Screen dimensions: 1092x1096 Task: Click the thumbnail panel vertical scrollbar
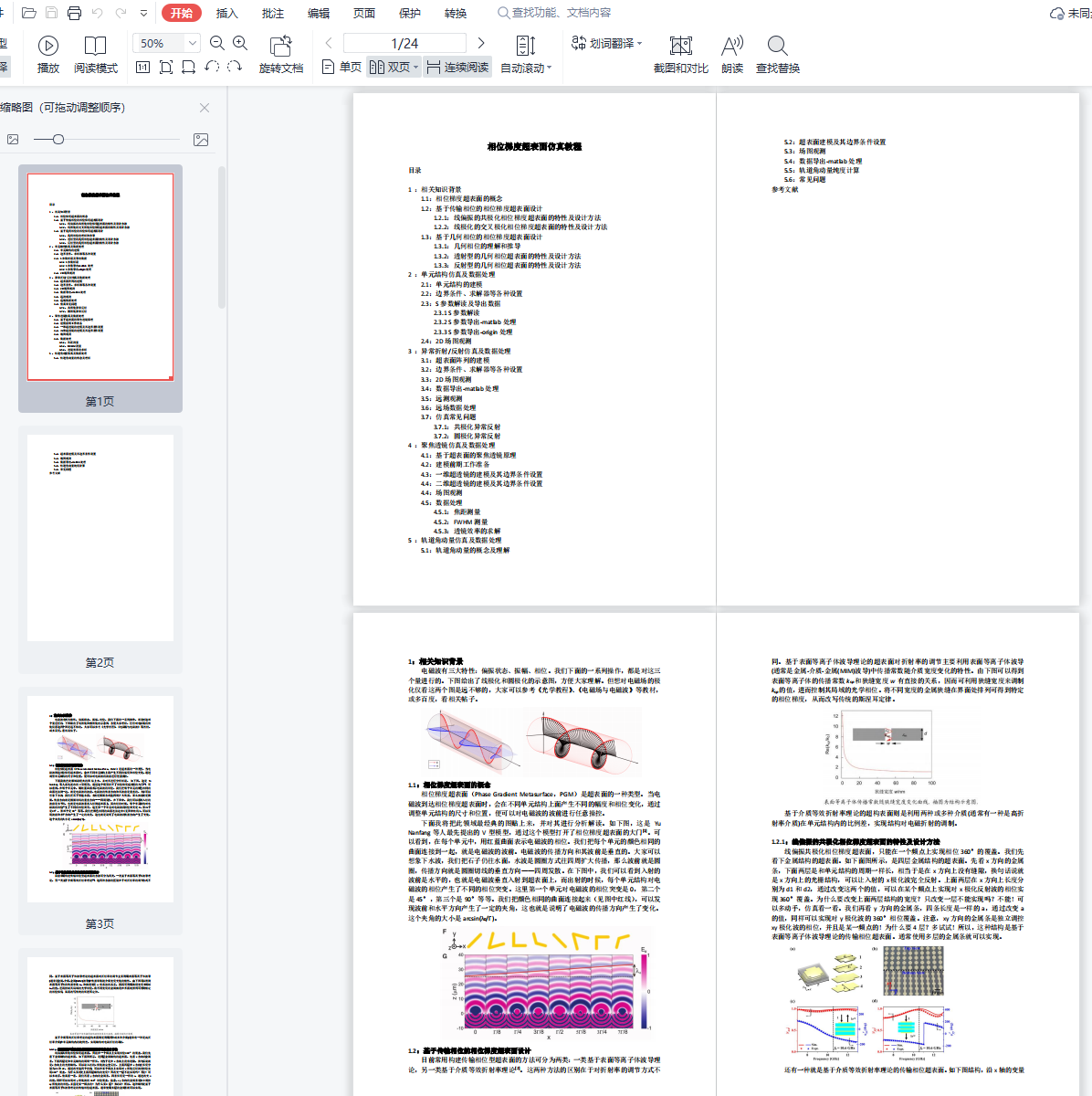pos(221,237)
